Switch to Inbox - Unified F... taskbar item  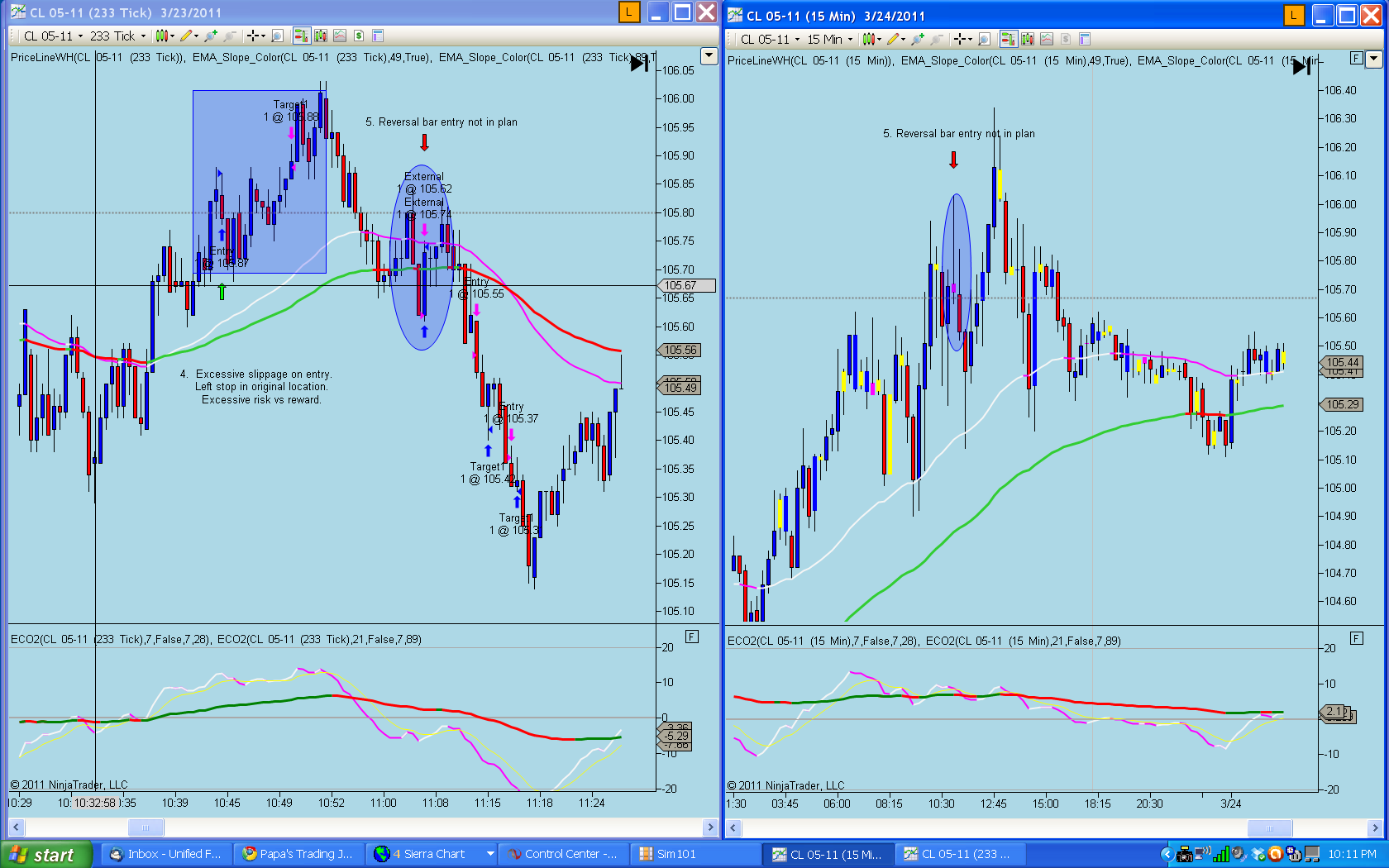click(165, 854)
